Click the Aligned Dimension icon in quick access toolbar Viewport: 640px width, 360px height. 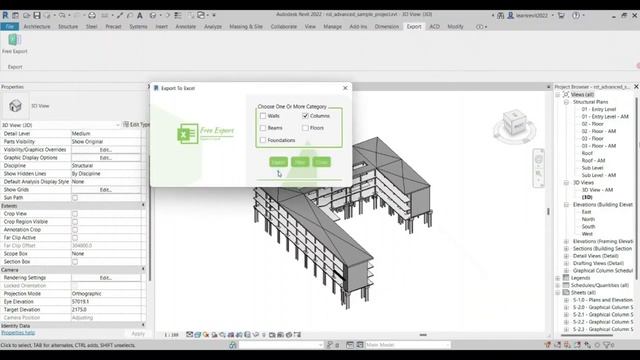120,15
